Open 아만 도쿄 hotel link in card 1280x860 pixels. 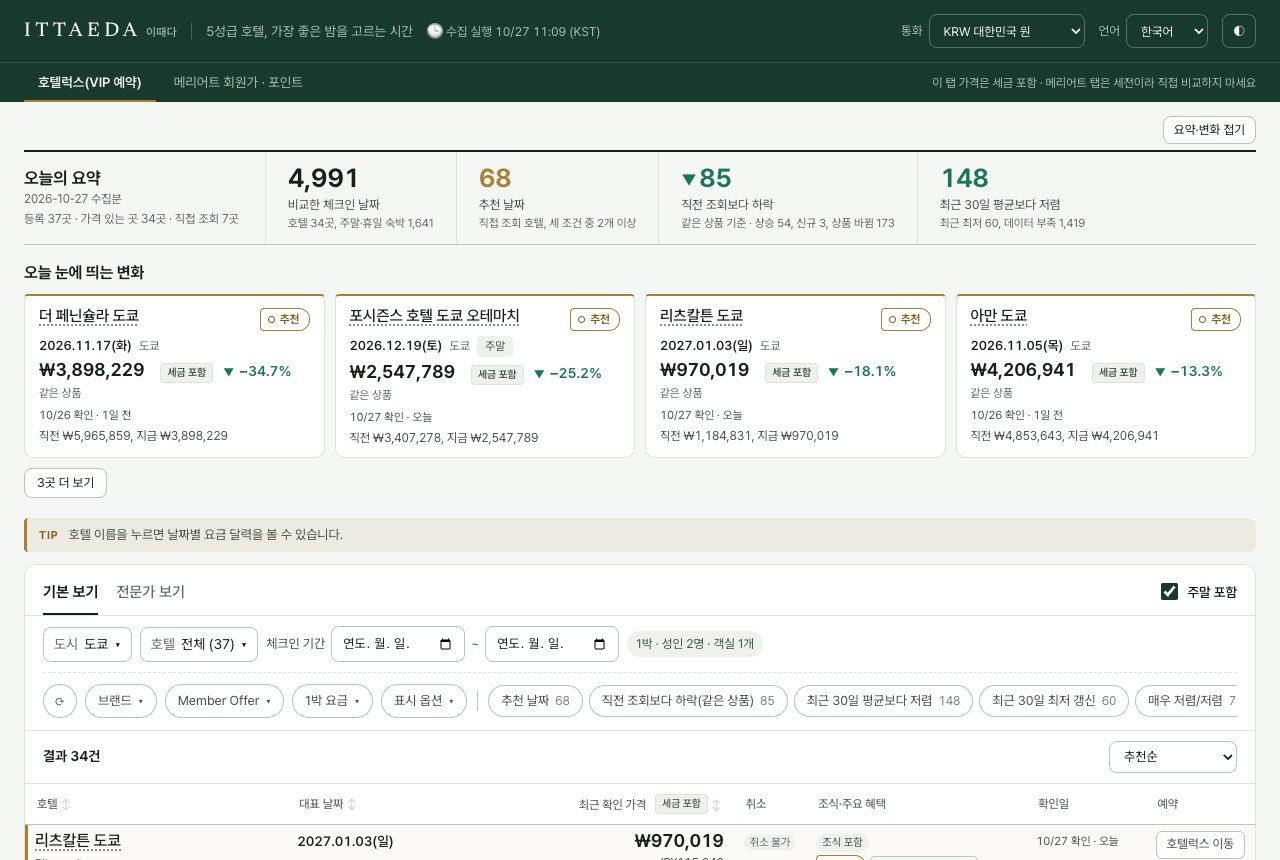pos(998,316)
